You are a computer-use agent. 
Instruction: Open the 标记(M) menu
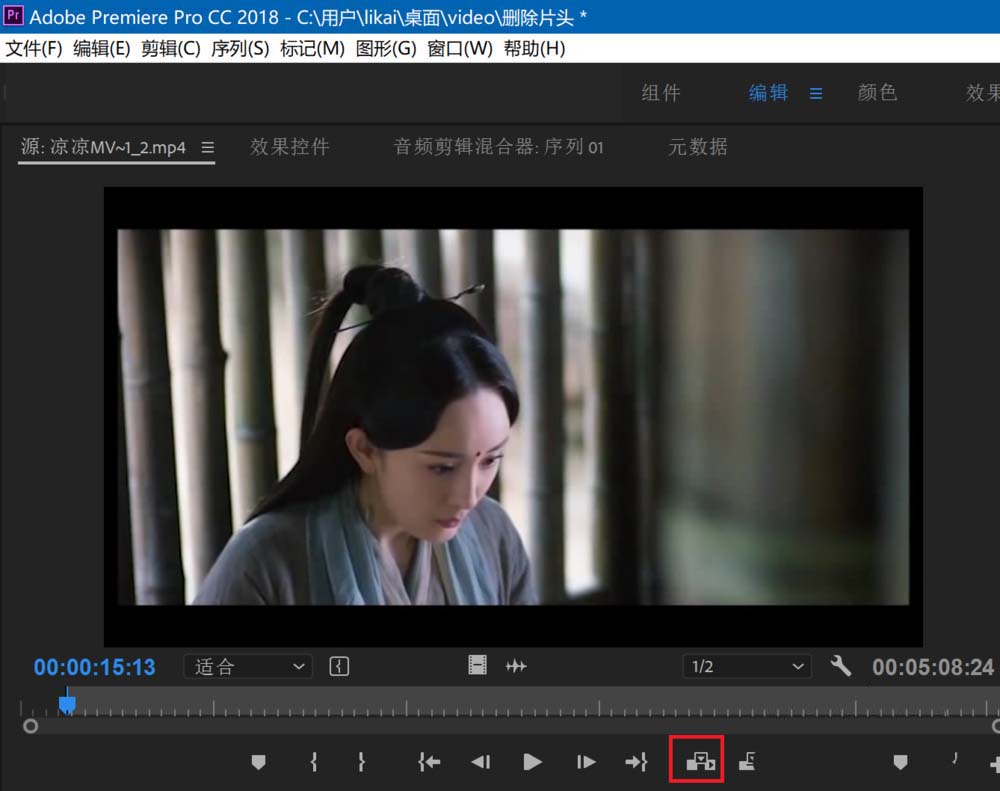pos(312,48)
